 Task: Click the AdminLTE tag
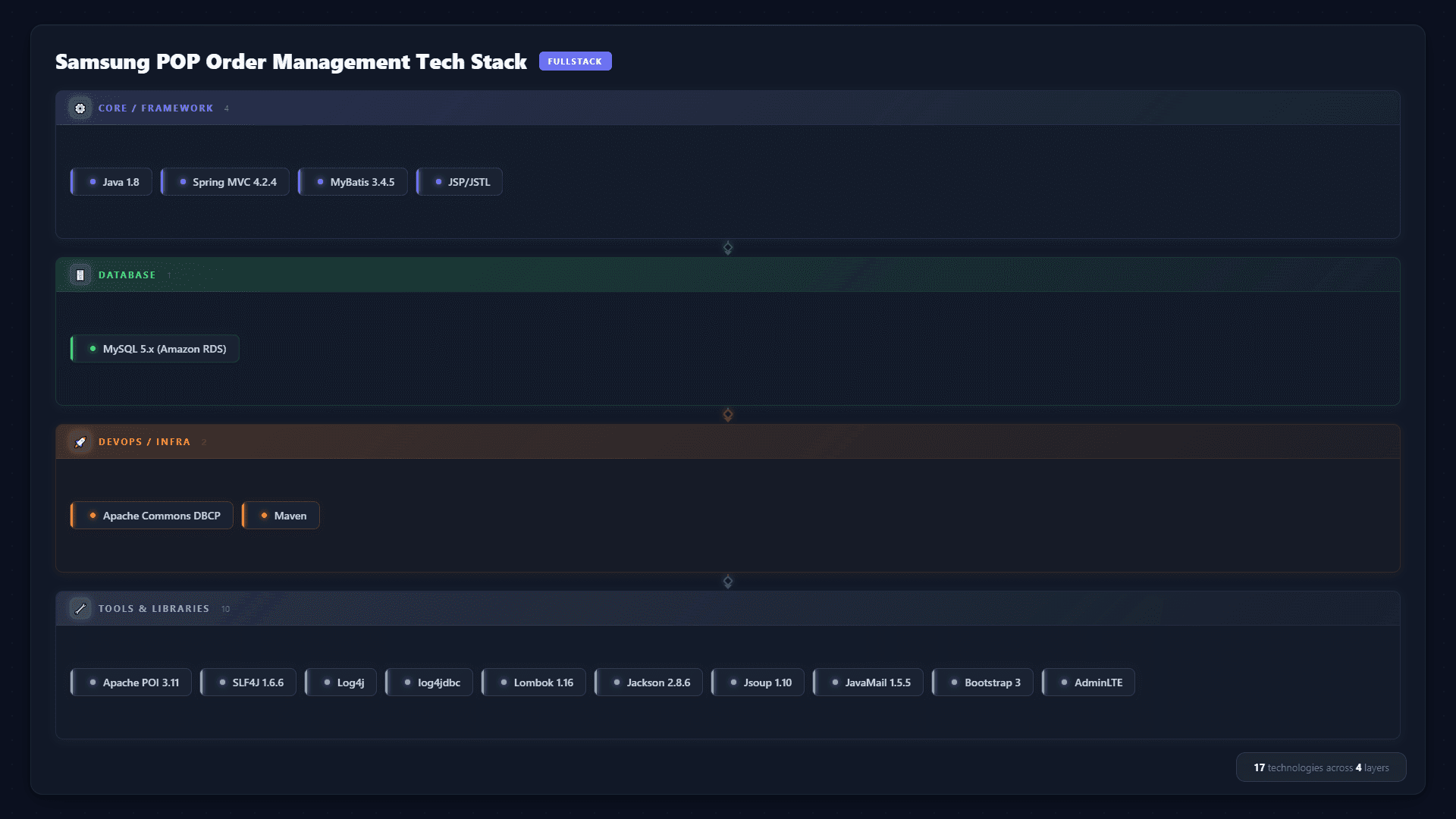(1088, 682)
